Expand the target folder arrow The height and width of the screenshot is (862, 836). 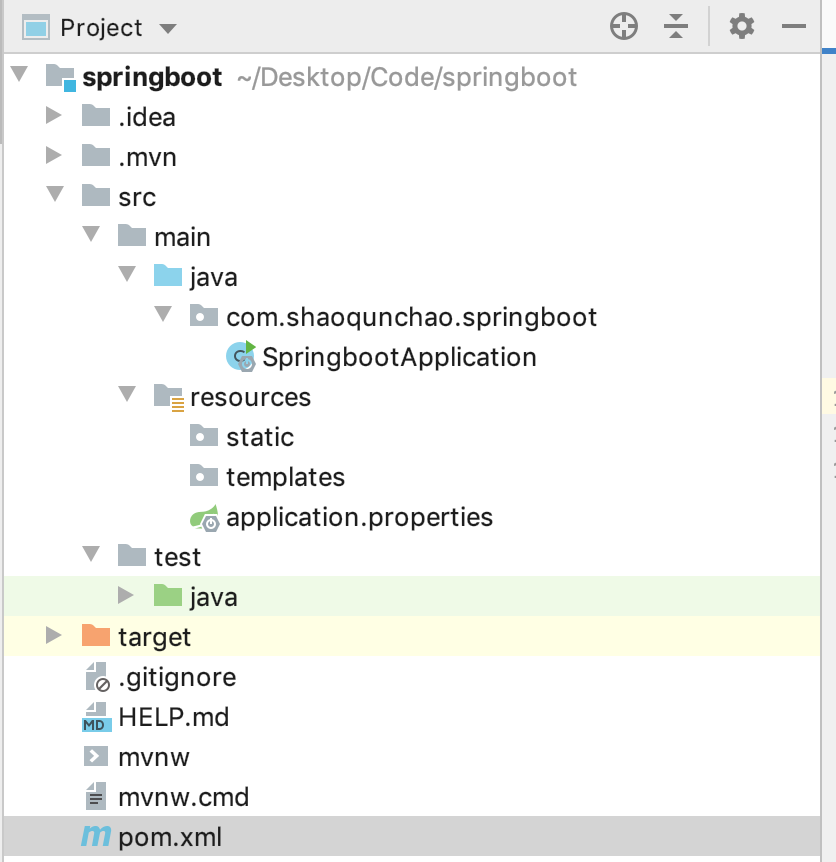54,636
